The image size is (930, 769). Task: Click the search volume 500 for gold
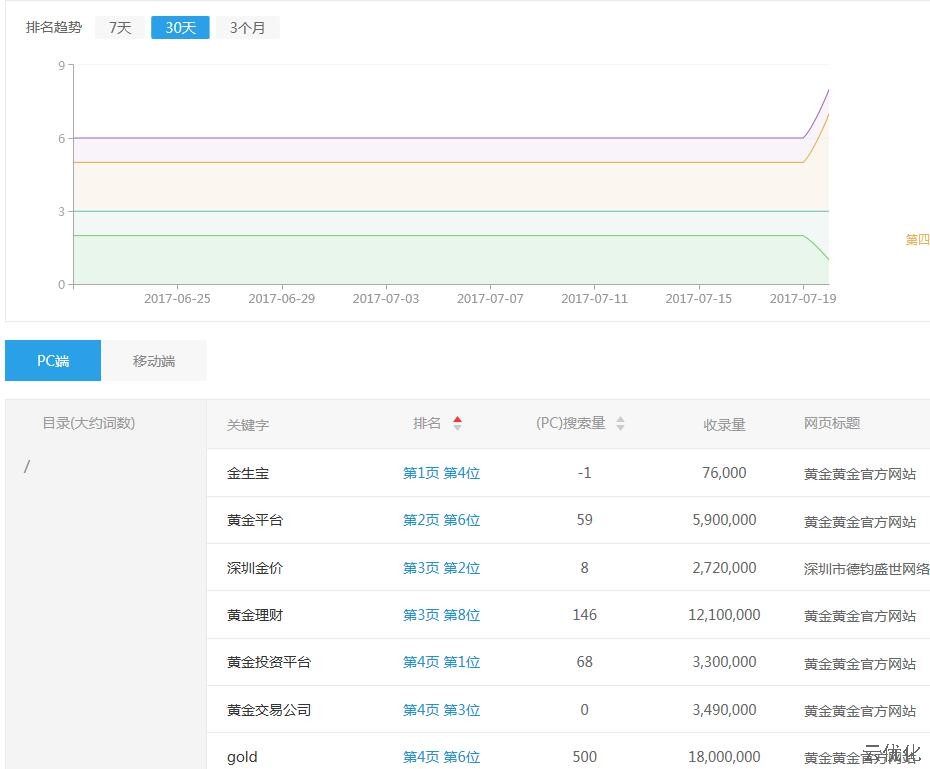click(x=584, y=757)
